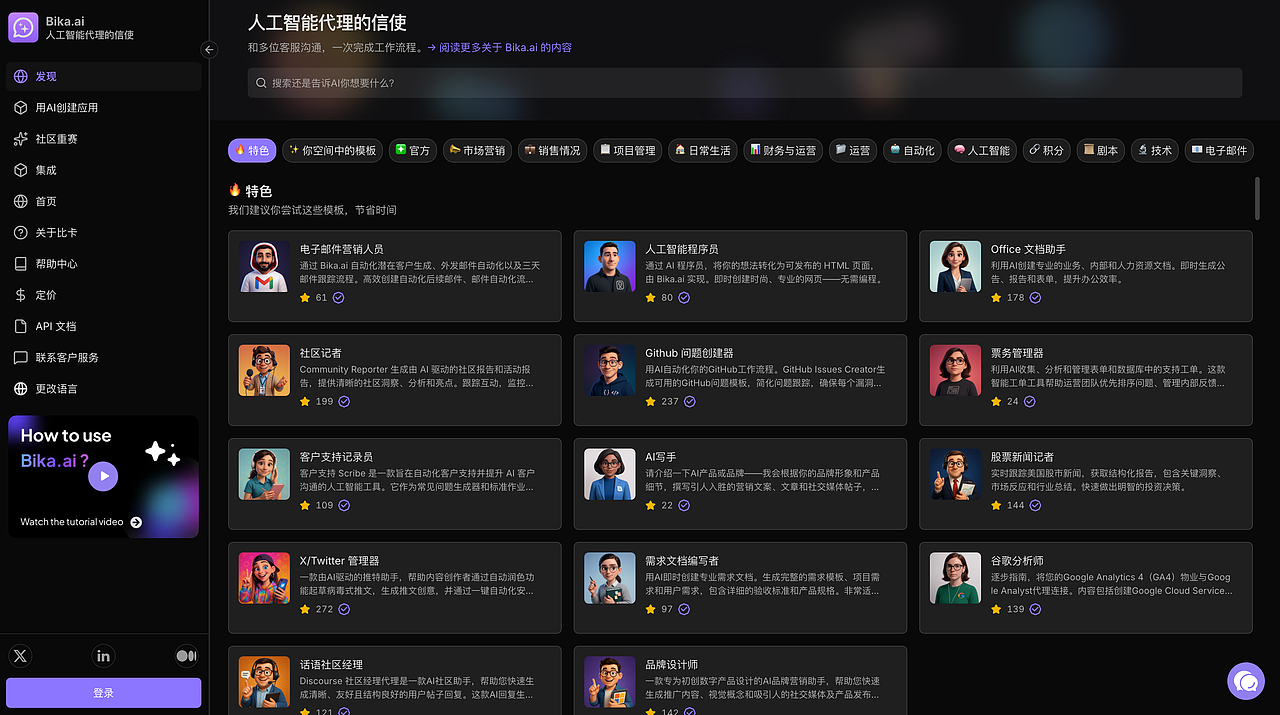
Task: Open the Github 问题创建器 avatar thumbnail
Action: [x=610, y=370]
